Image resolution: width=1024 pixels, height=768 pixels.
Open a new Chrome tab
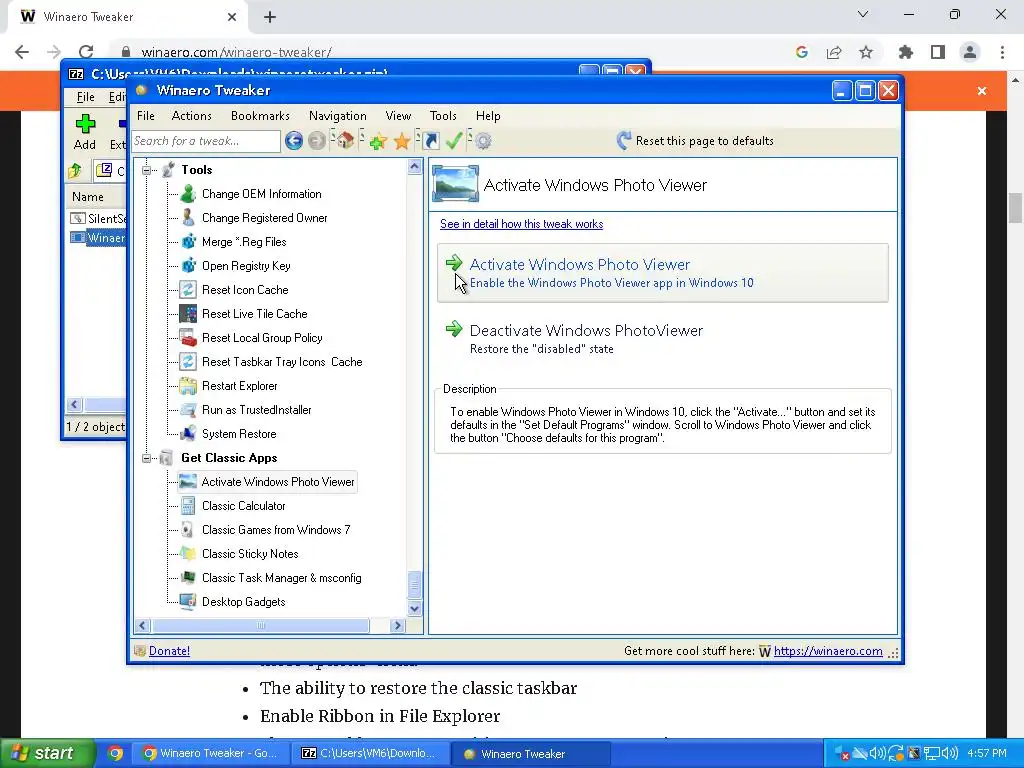click(270, 18)
